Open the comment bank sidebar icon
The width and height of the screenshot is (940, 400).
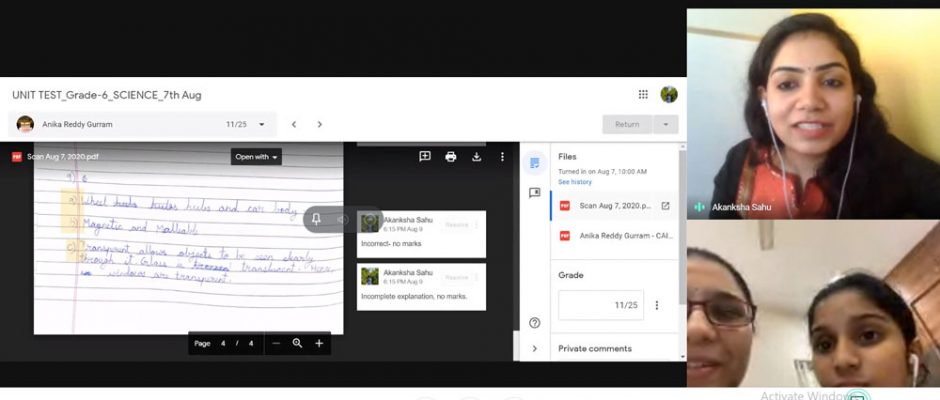click(534, 193)
